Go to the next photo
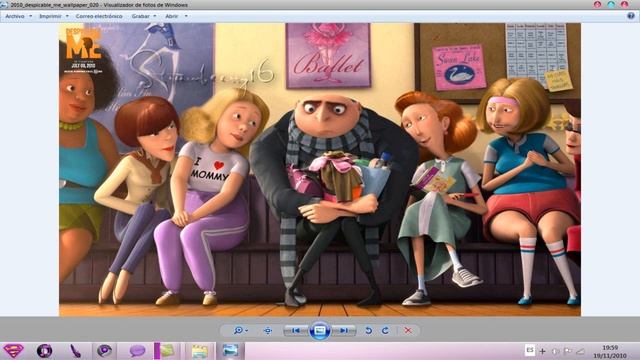 click(344, 331)
